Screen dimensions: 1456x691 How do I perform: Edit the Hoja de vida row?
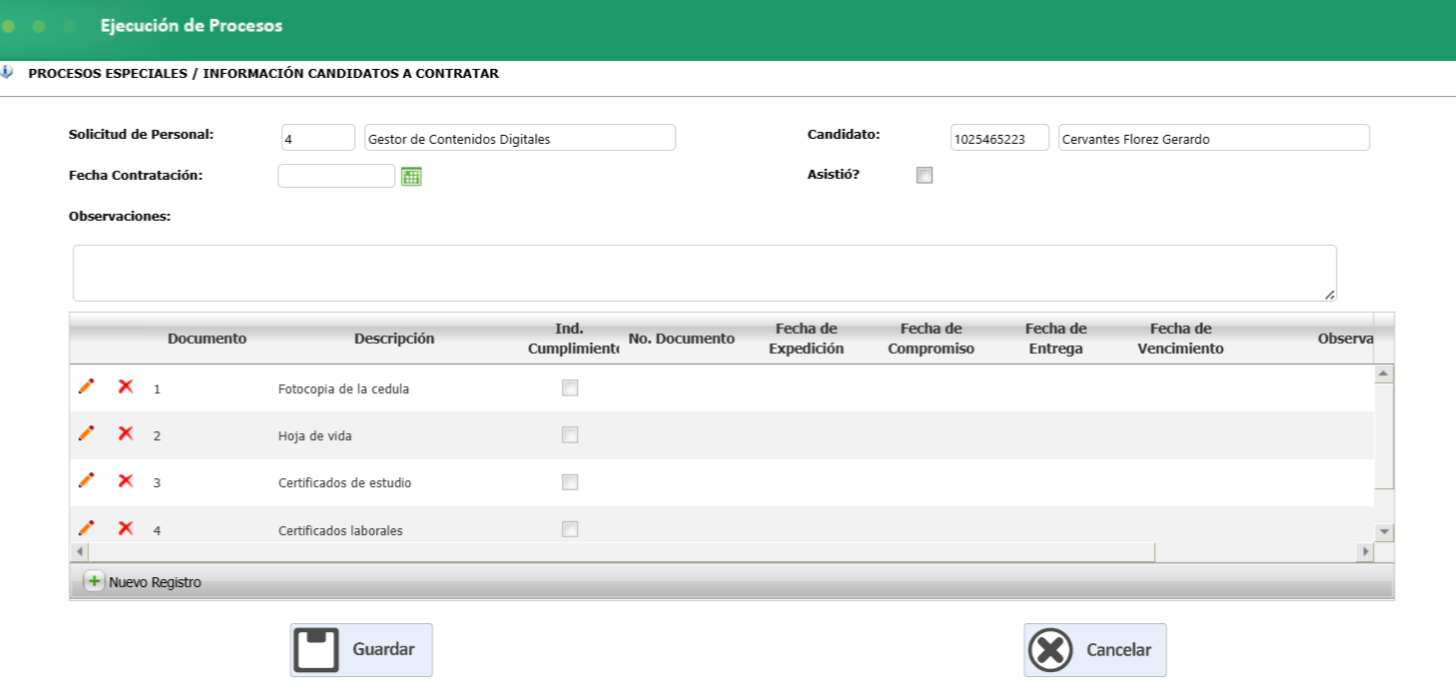coord(86,433)
